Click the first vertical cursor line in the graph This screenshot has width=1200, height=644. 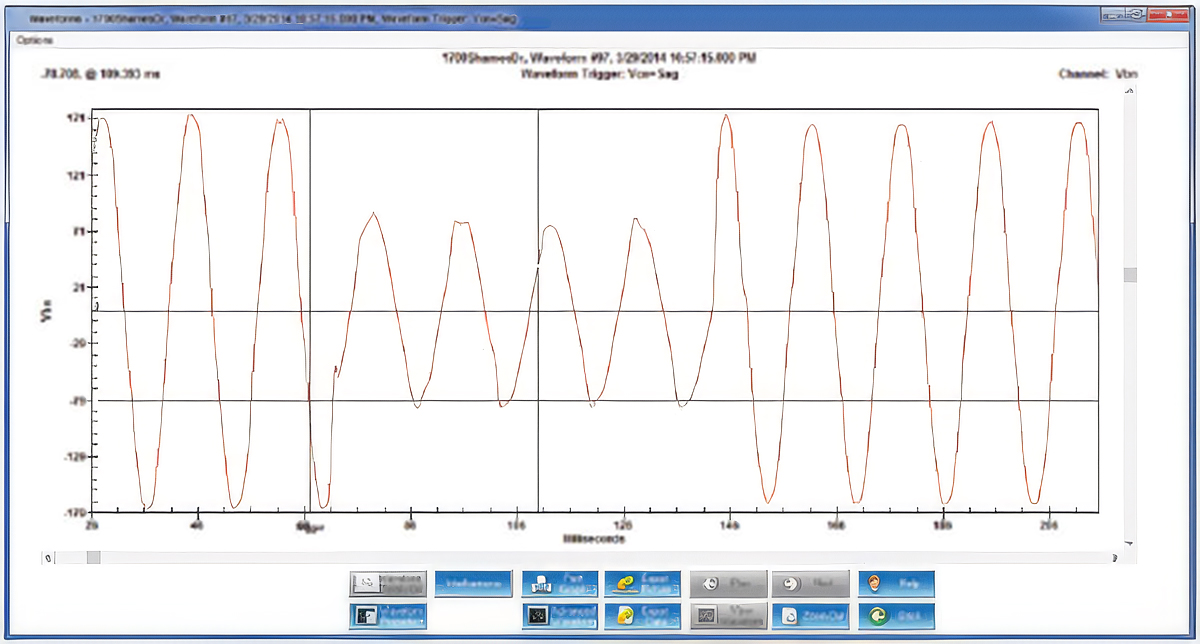coord(309,312)
